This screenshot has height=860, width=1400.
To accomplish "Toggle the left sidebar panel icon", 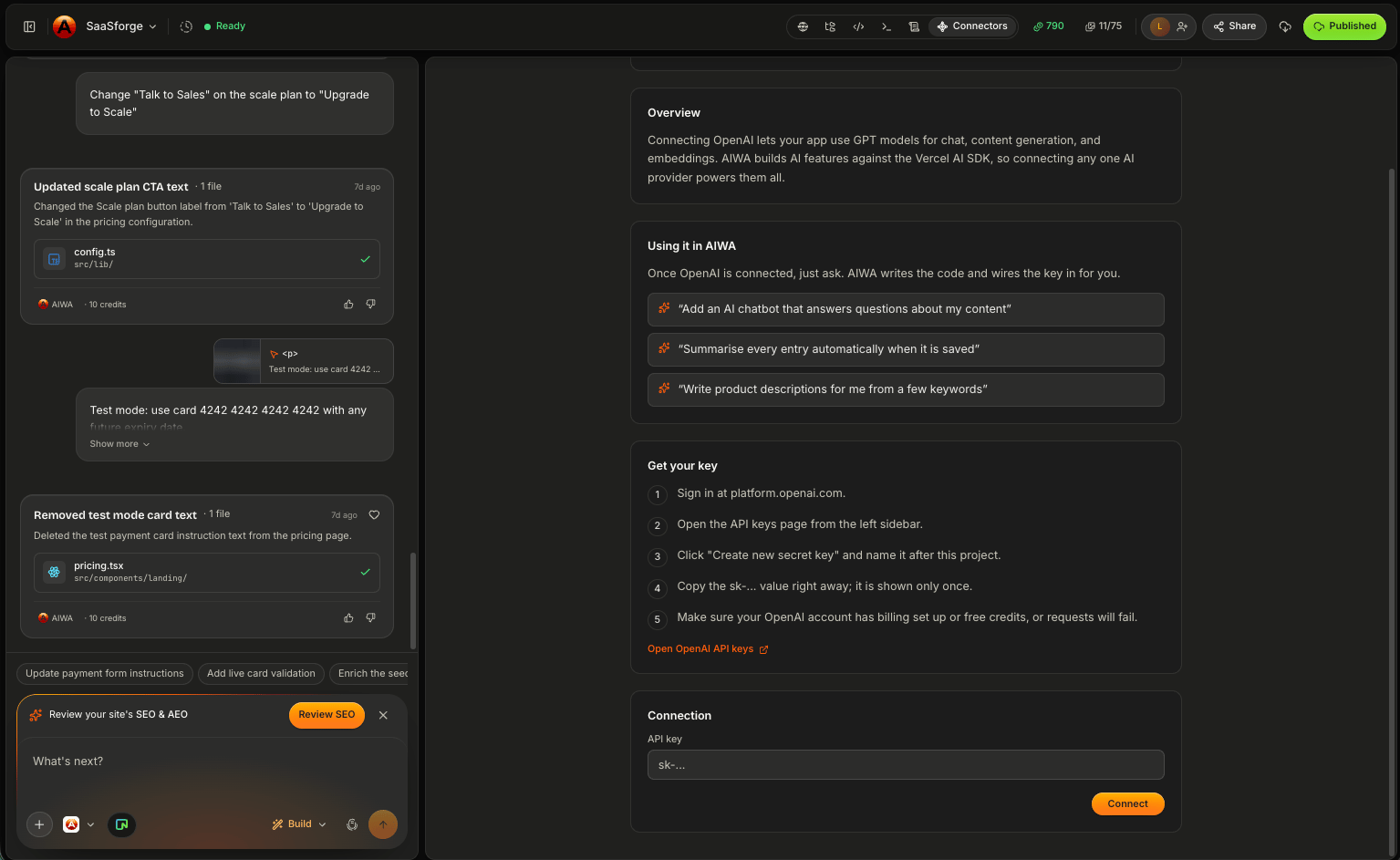I will click(x=29, y=26).
